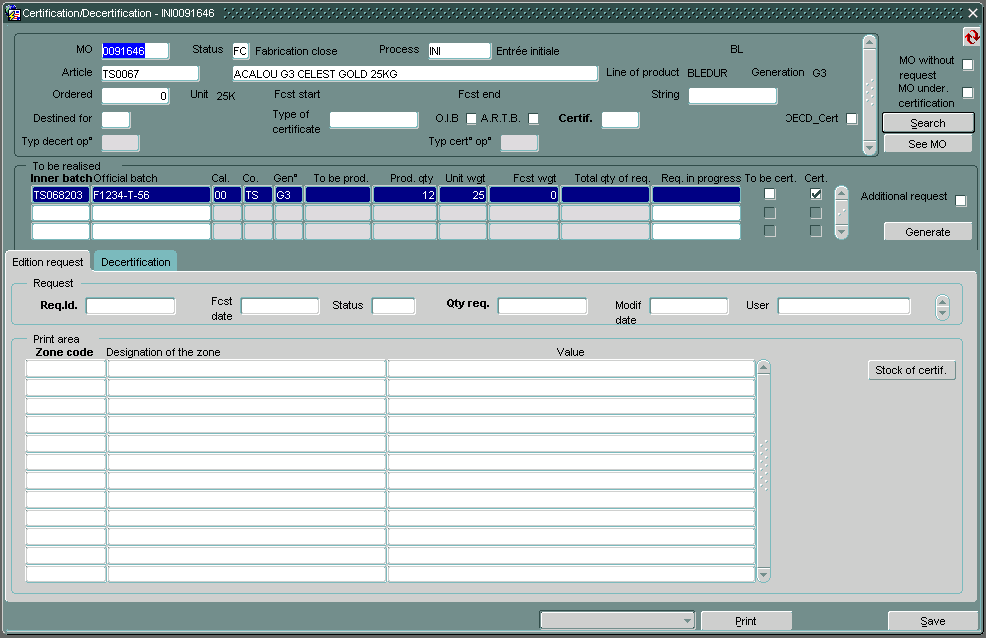
Task: Click the Status code field FC
Action: 240,51
